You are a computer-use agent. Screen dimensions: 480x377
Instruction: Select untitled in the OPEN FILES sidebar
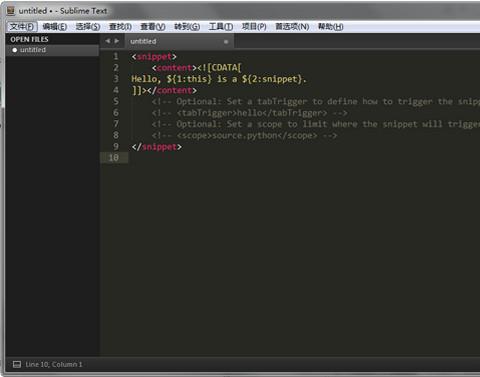(52, 50)
